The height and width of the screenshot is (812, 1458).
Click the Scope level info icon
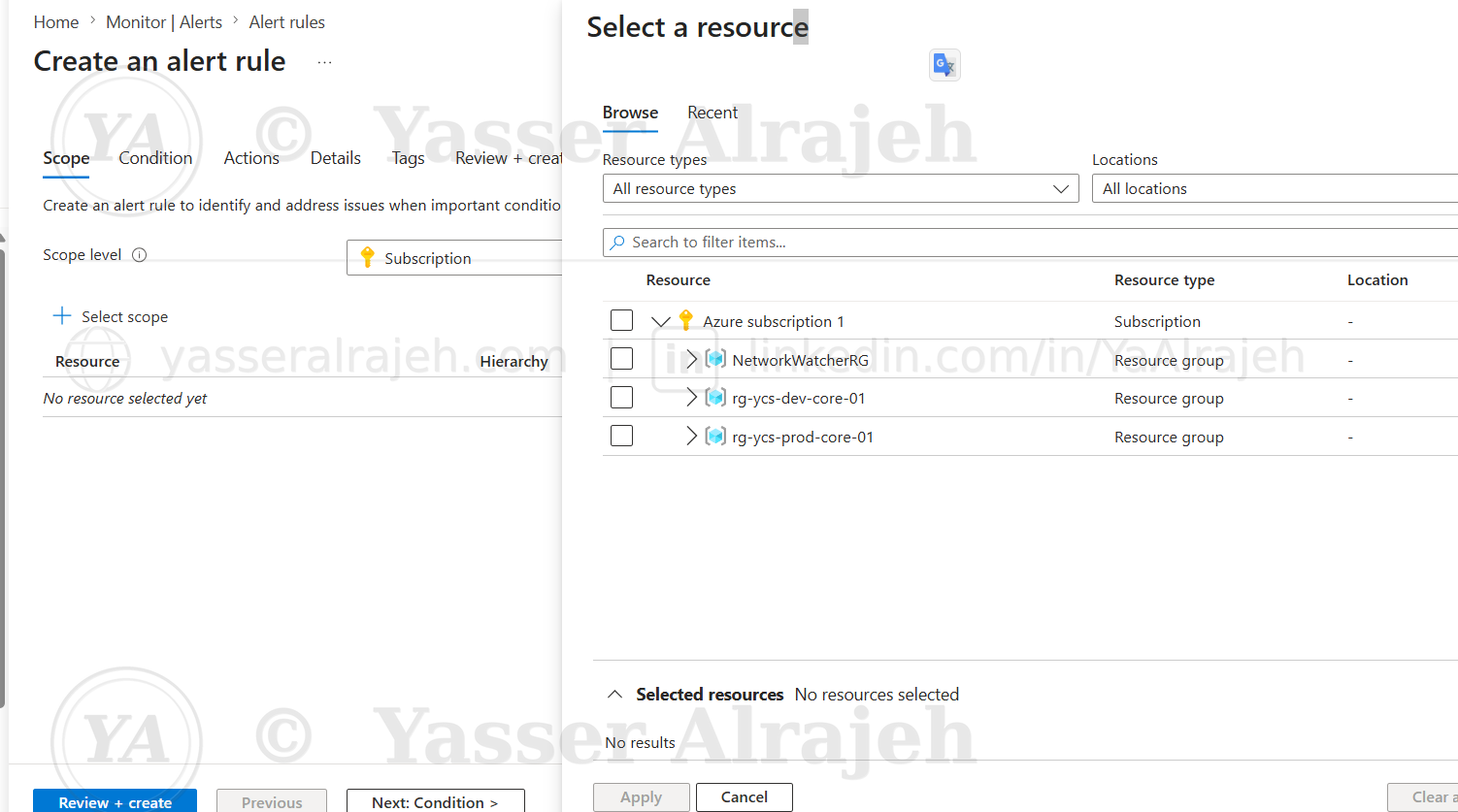pos(139,255)
